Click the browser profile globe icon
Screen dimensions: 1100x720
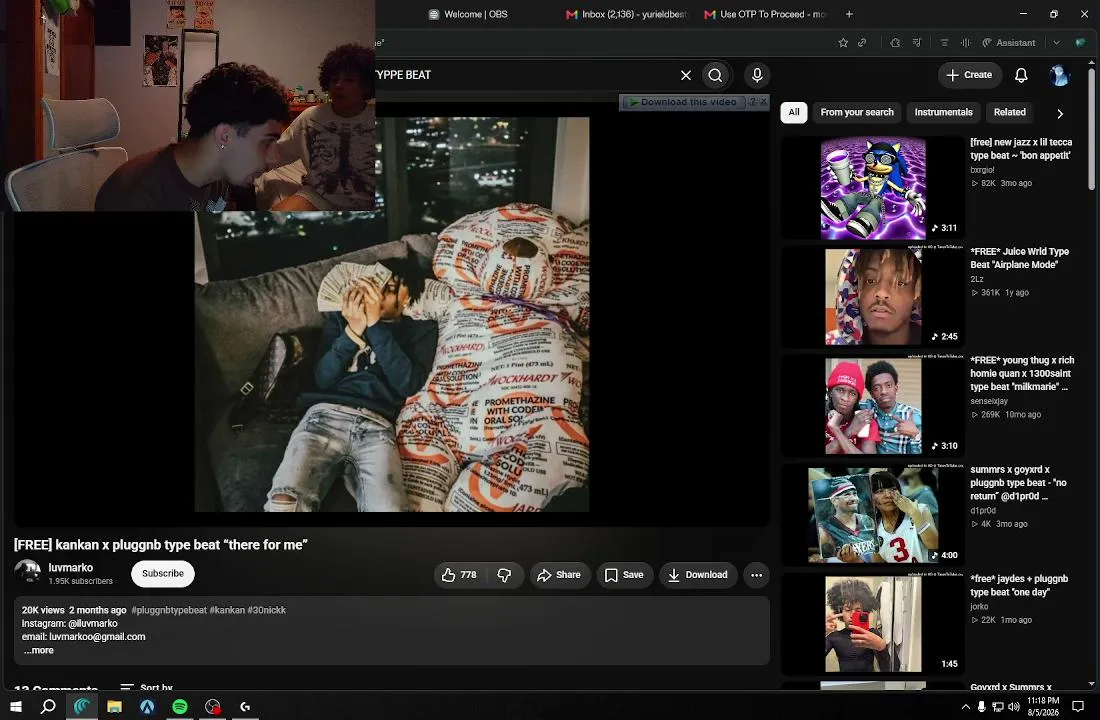tap(1080, 43)
